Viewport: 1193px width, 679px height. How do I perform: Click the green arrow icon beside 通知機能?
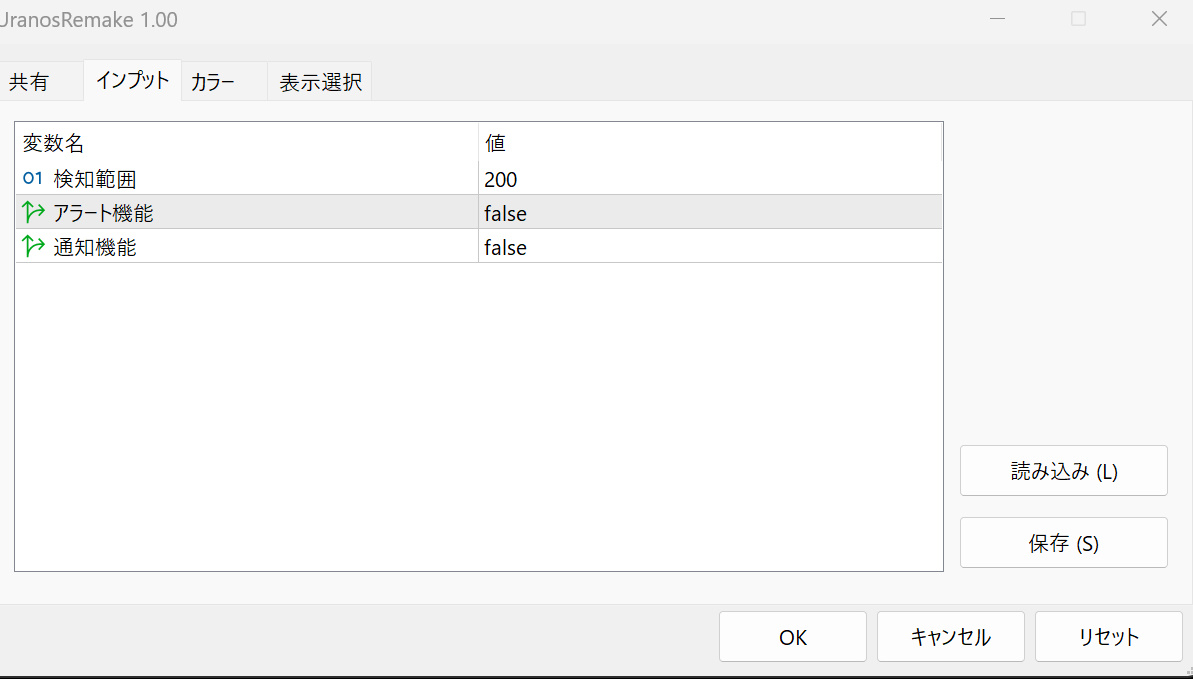[34, 247]
